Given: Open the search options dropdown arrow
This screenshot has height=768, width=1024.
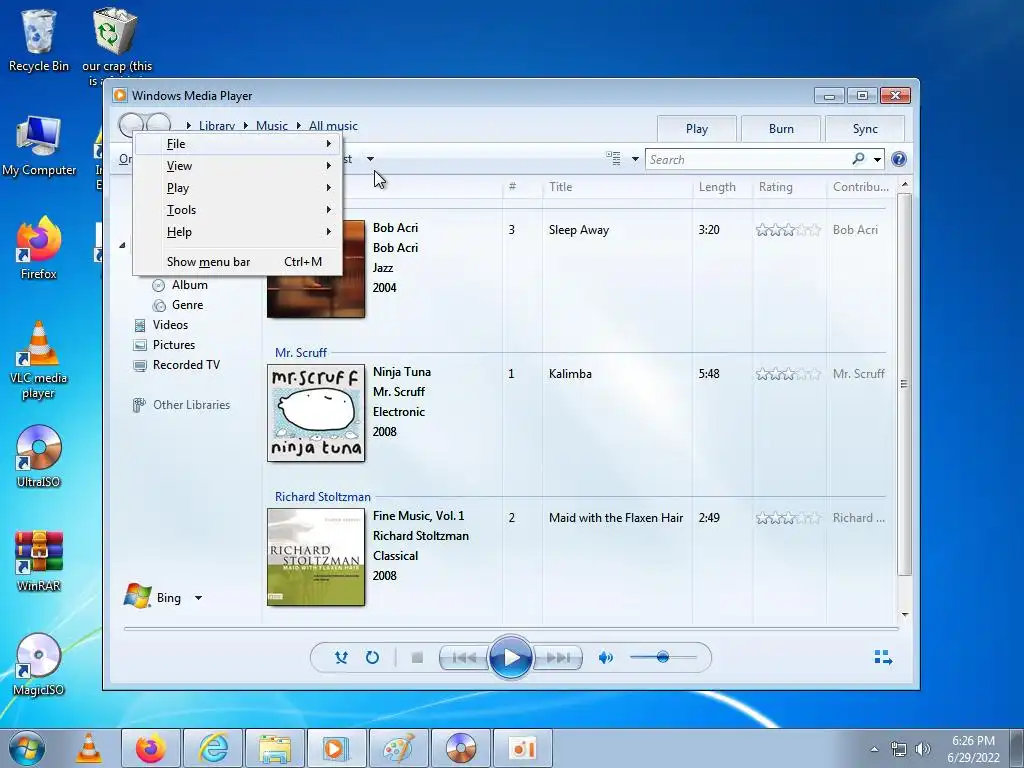Looking at the screenshot, I should coord(877,159).
